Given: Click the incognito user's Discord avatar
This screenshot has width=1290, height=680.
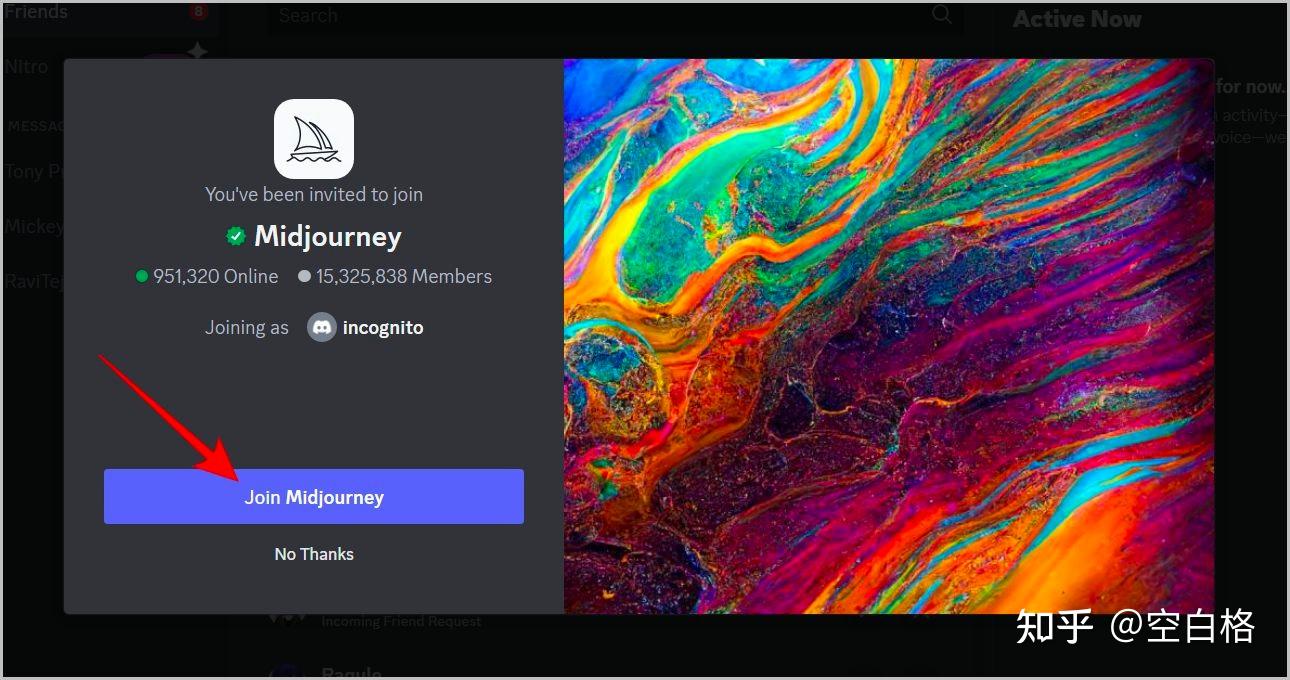Looking at the screenshot, I should (x=320, y=327).
